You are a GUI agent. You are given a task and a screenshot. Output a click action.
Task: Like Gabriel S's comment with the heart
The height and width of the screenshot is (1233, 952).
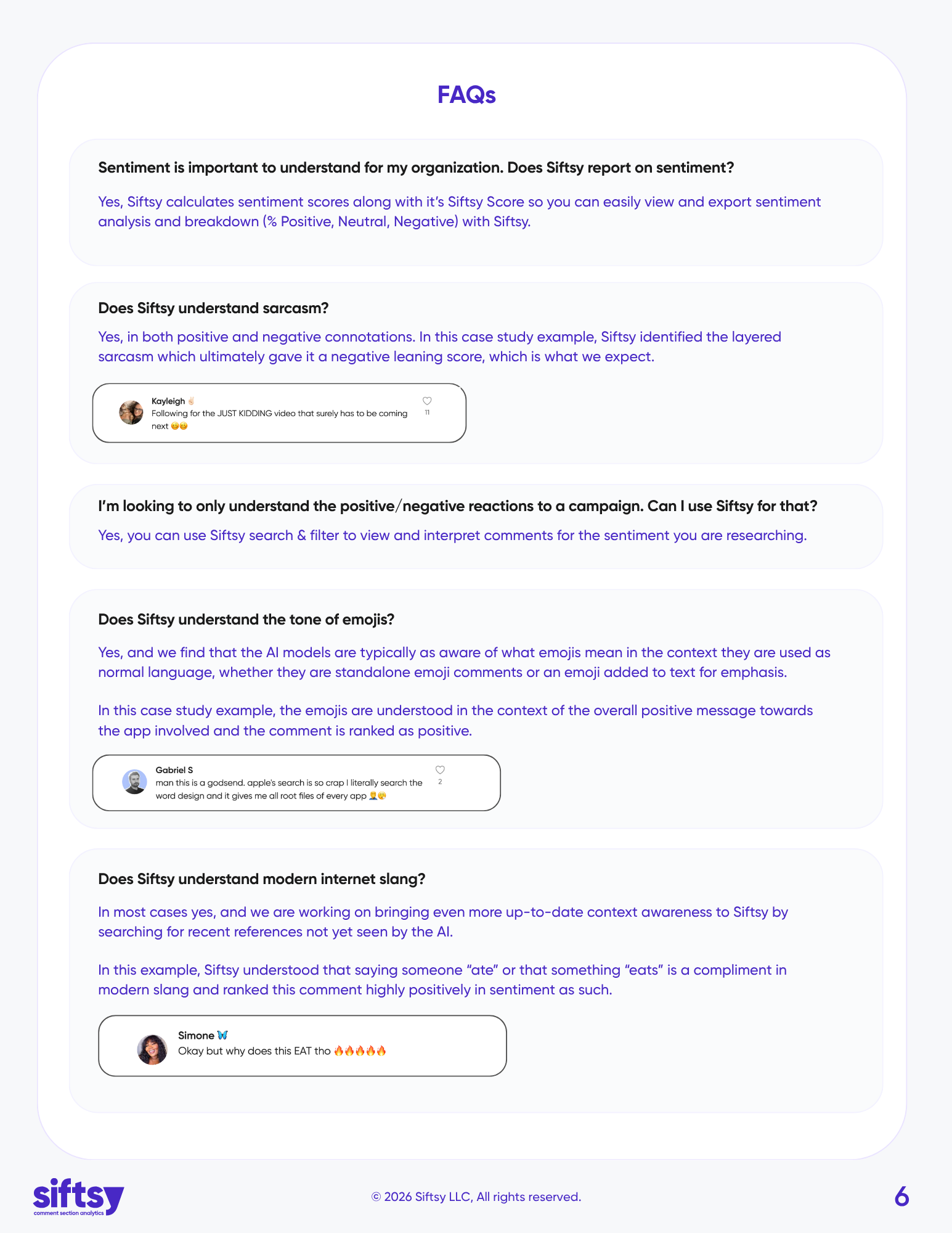(440, 770)
